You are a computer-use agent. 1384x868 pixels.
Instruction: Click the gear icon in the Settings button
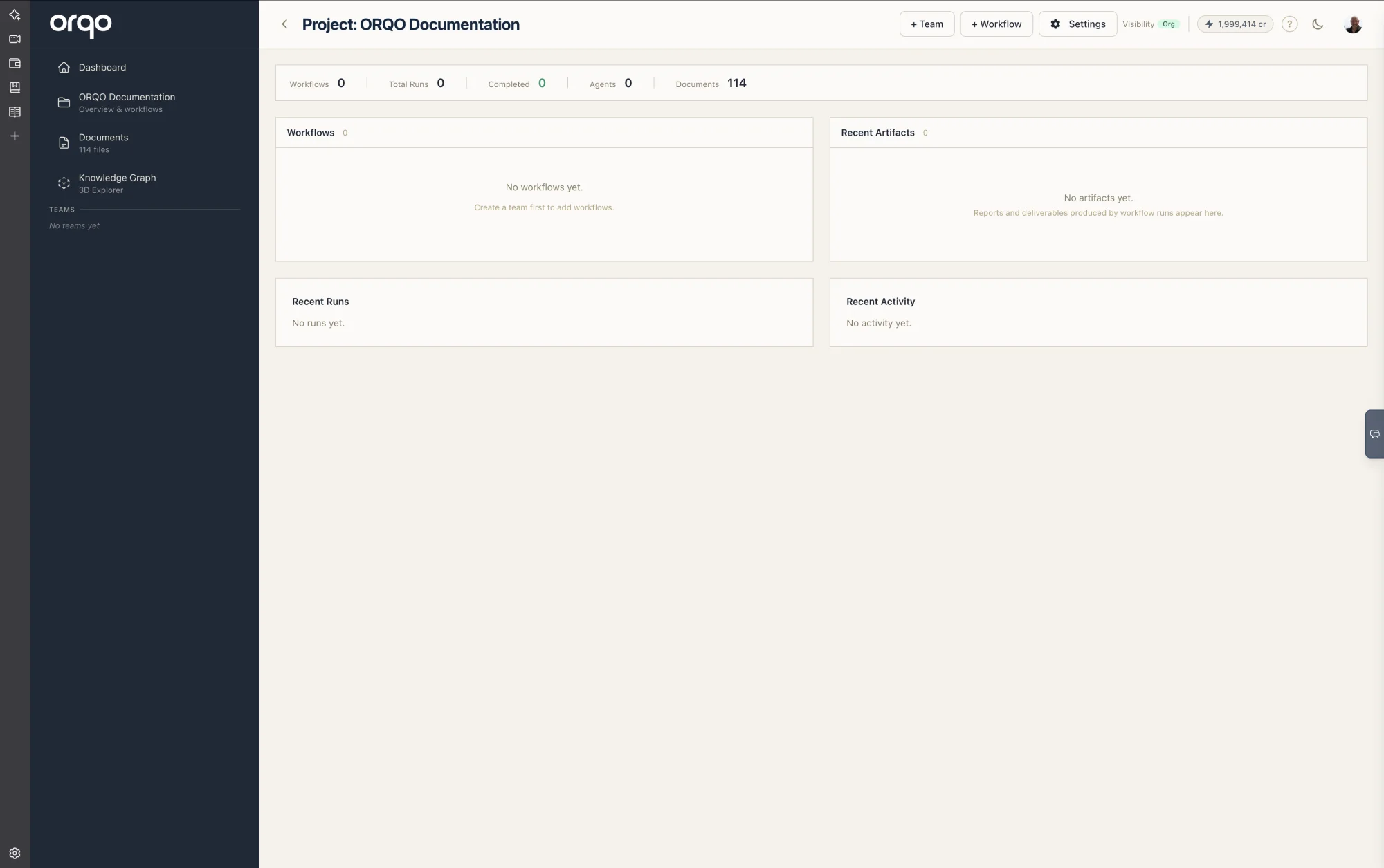[1055, 24]
